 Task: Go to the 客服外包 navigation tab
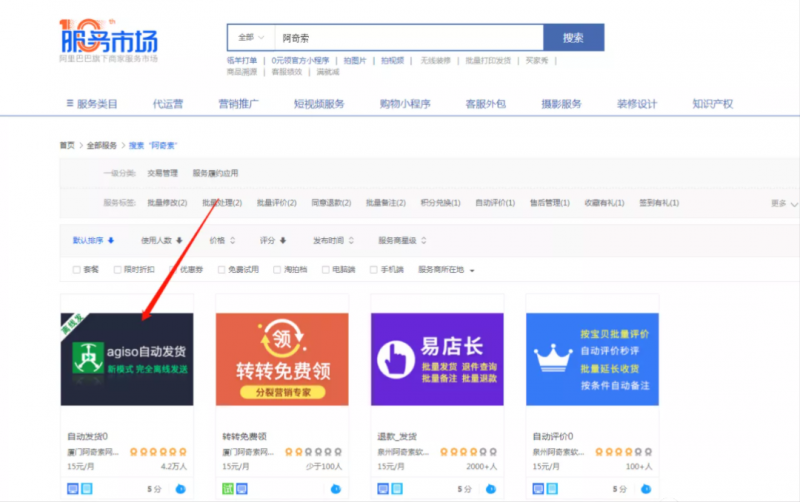(x=485, y=104)
